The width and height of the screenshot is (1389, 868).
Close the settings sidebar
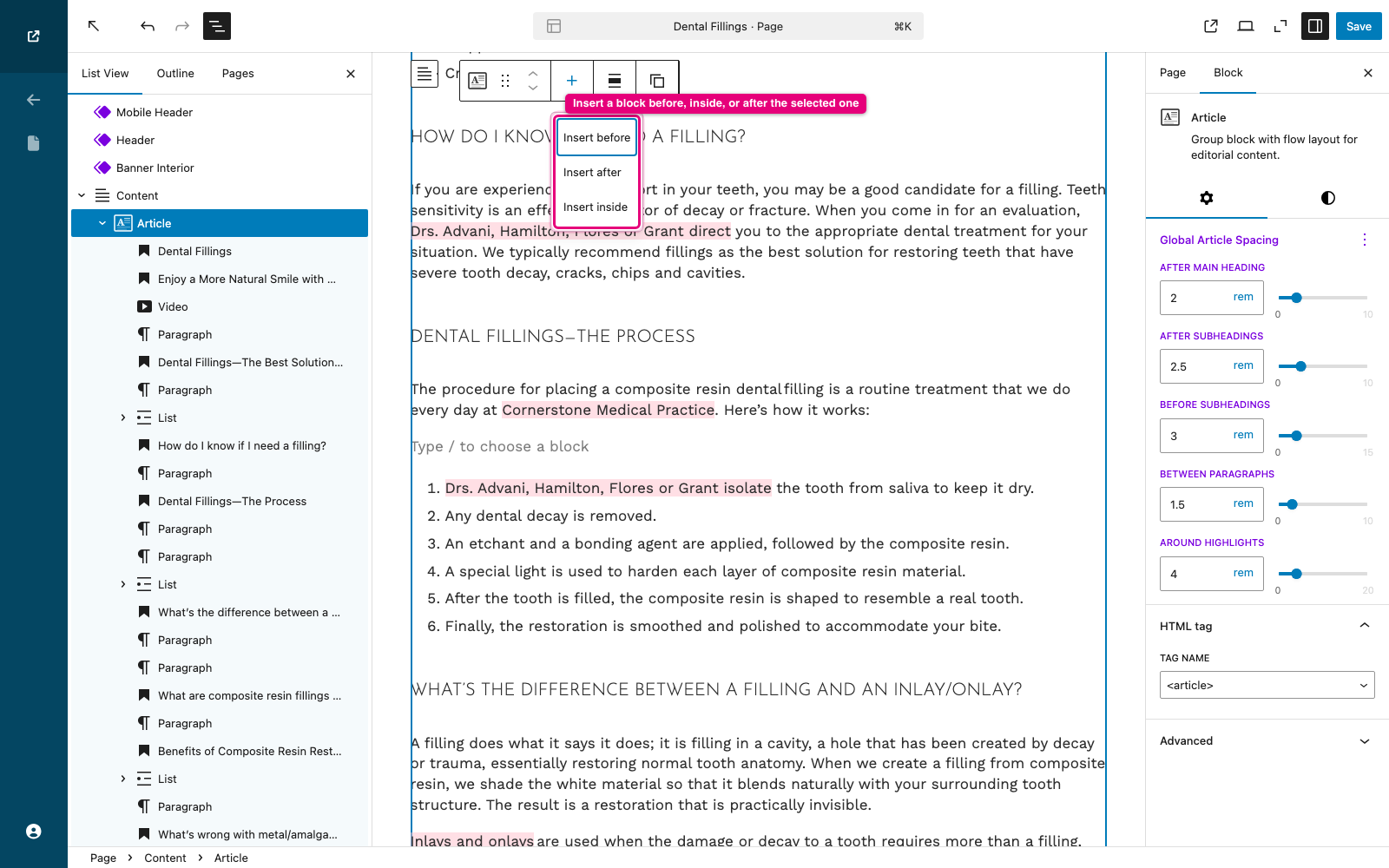click(x=1368, y=73)
